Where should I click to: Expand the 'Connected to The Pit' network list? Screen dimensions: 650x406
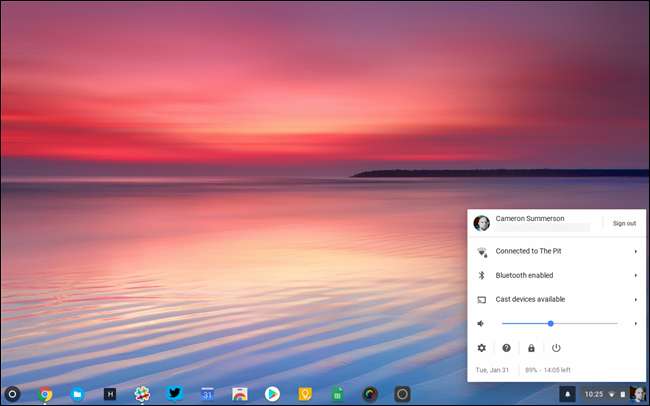(x=635, y=251)
